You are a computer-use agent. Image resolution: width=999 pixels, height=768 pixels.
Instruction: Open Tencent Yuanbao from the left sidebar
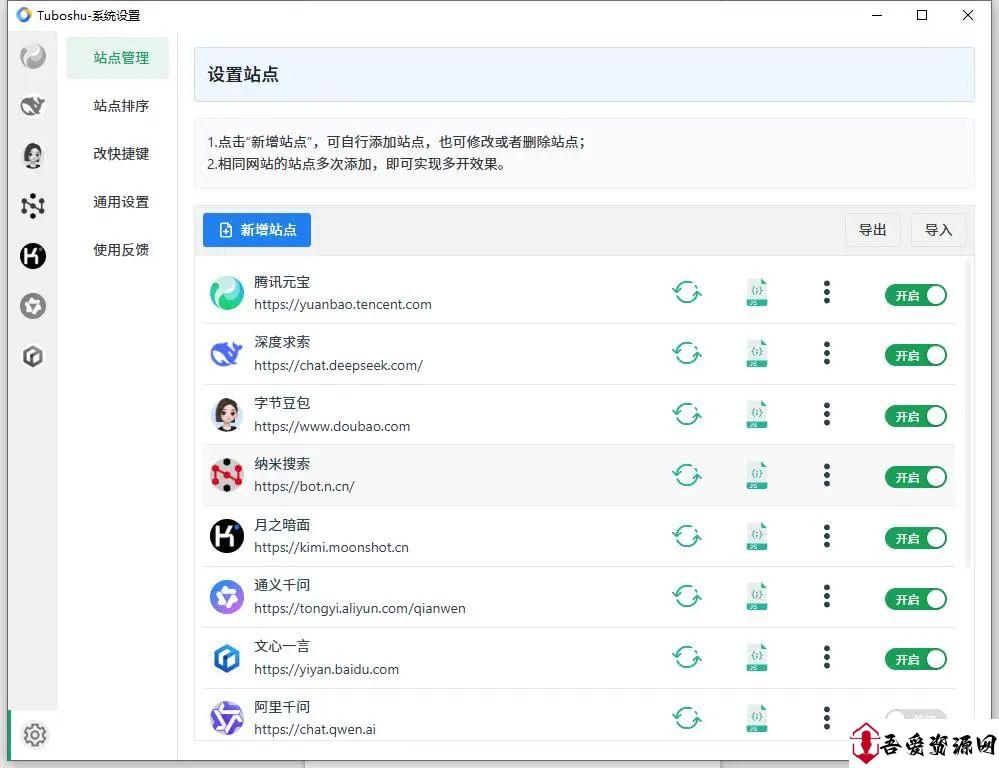tap(32, 57)
